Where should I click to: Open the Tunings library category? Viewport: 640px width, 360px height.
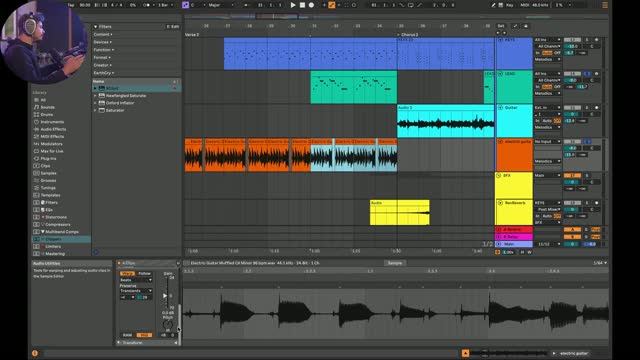coord(48,188)
